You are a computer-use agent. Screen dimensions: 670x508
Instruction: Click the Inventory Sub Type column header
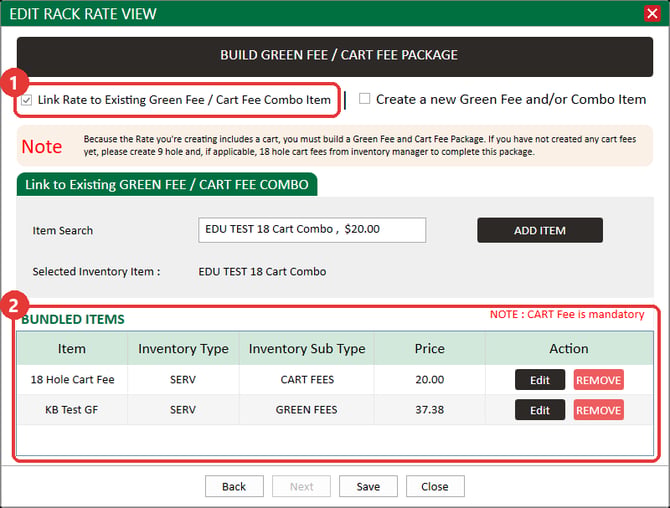pos(307,349)
